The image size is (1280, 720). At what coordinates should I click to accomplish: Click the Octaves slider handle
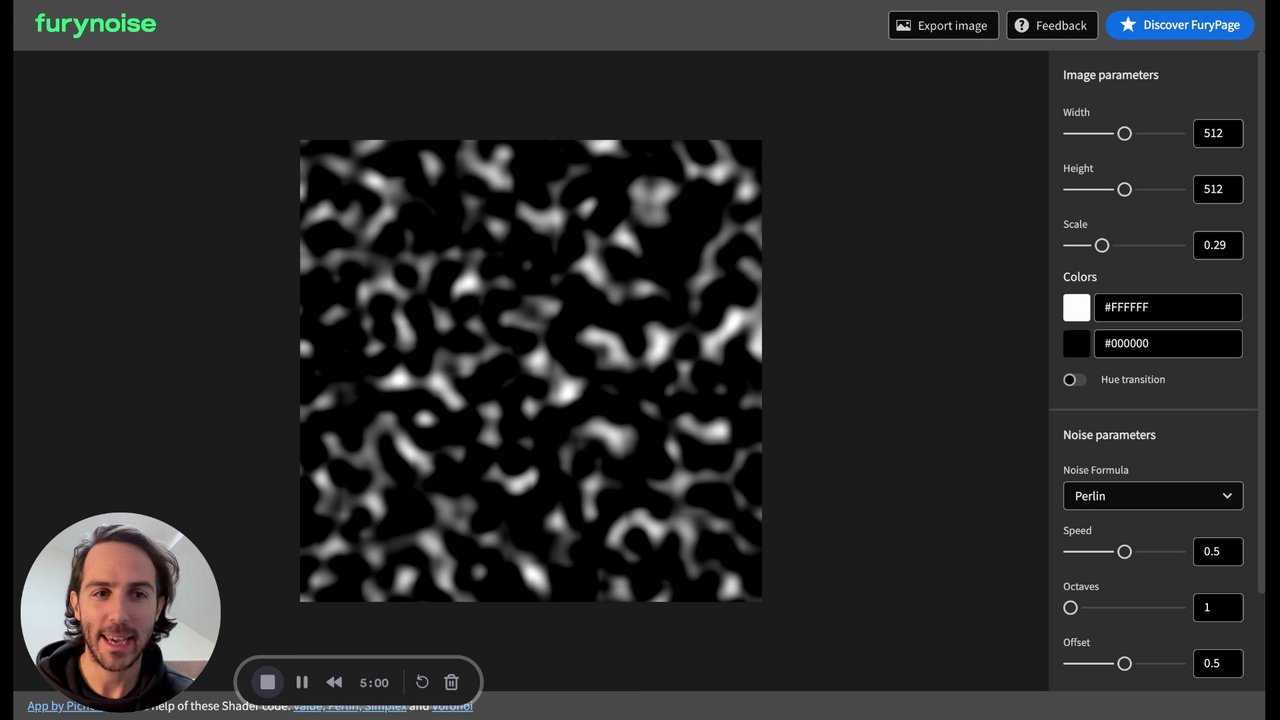coord(1070,607)
